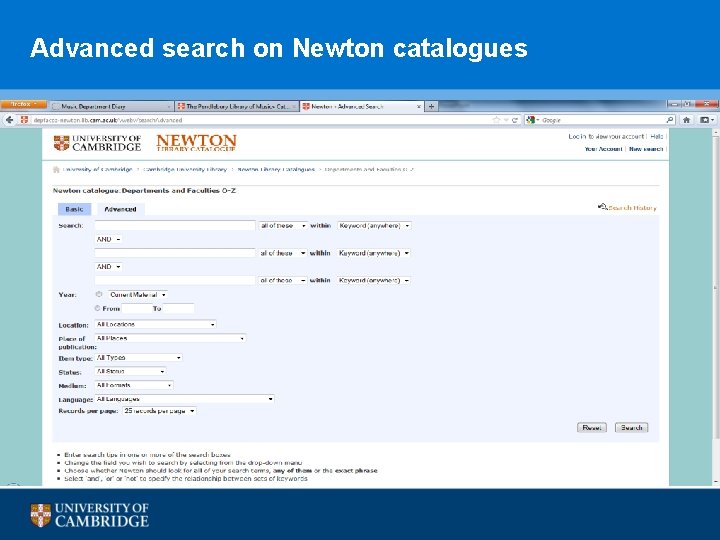Open the All Status dropdown
This screenshot has width=720, height=540.
point(130,371)
